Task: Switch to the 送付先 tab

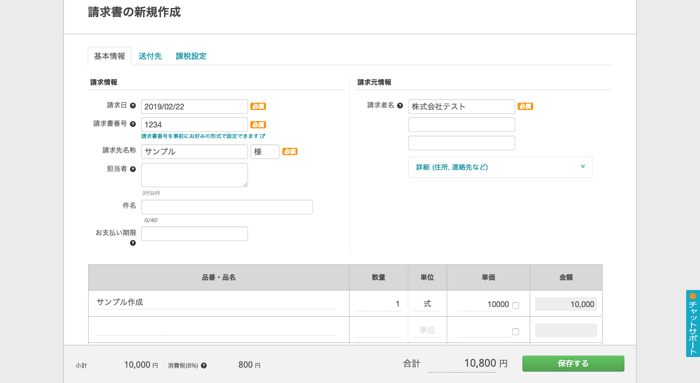Action: coord(150,56)
